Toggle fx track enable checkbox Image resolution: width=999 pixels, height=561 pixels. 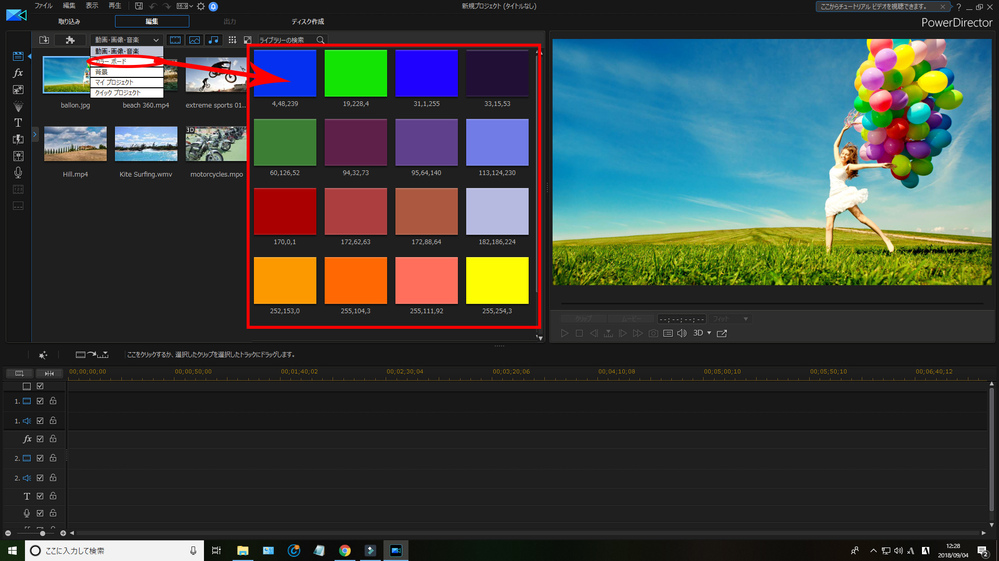coord(40,439)
